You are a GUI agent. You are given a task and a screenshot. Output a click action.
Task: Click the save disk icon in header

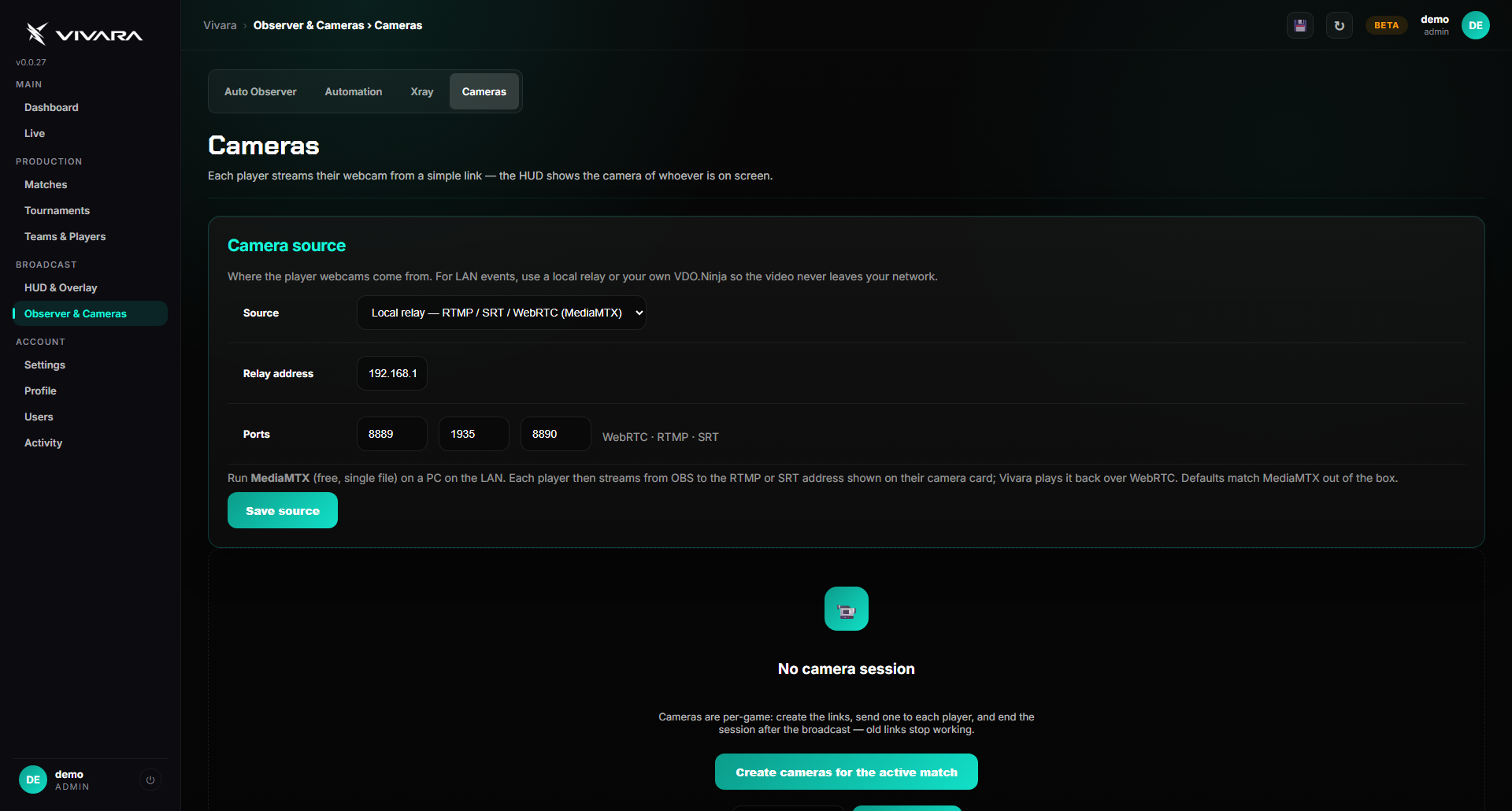[x=1300, y=25]
